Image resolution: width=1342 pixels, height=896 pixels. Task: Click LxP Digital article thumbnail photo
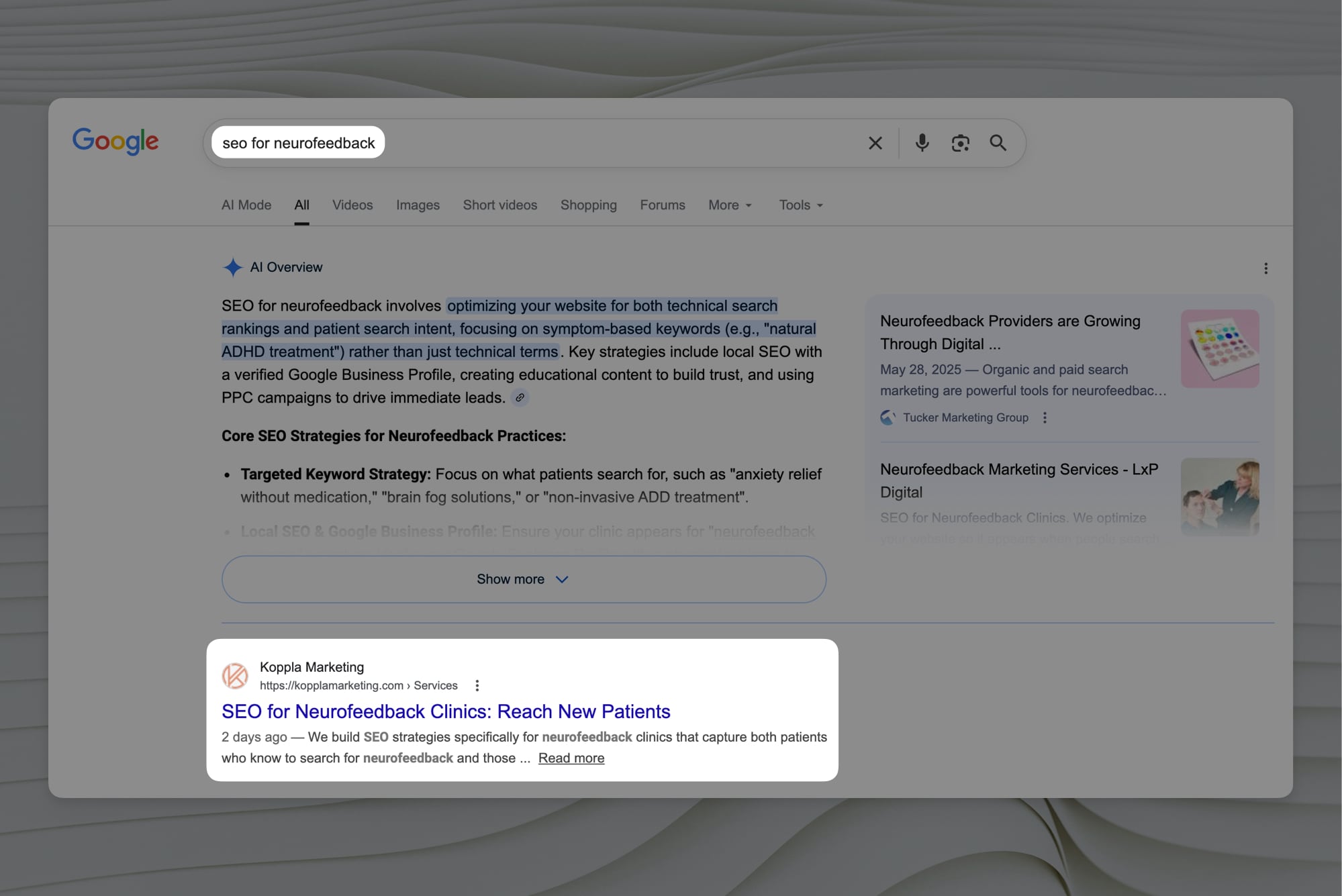(1220, 497)
